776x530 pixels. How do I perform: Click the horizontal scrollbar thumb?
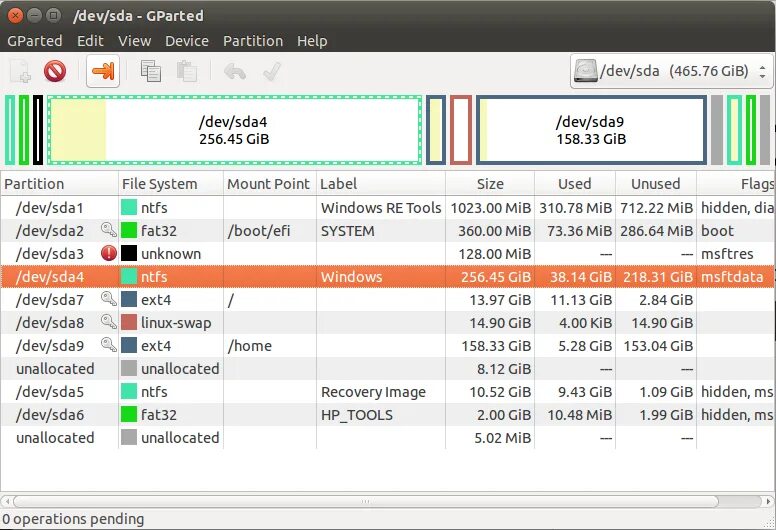tap(365, 501)
